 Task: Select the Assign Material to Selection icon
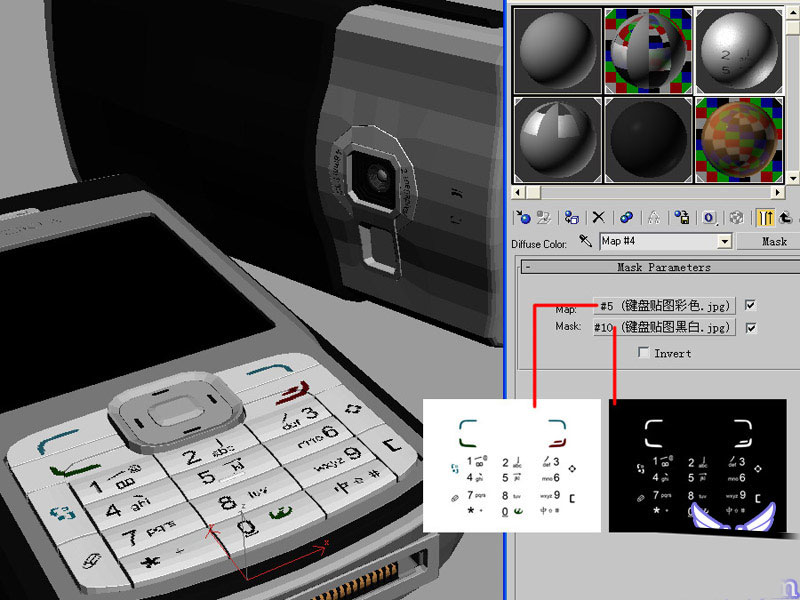[571, 217]
